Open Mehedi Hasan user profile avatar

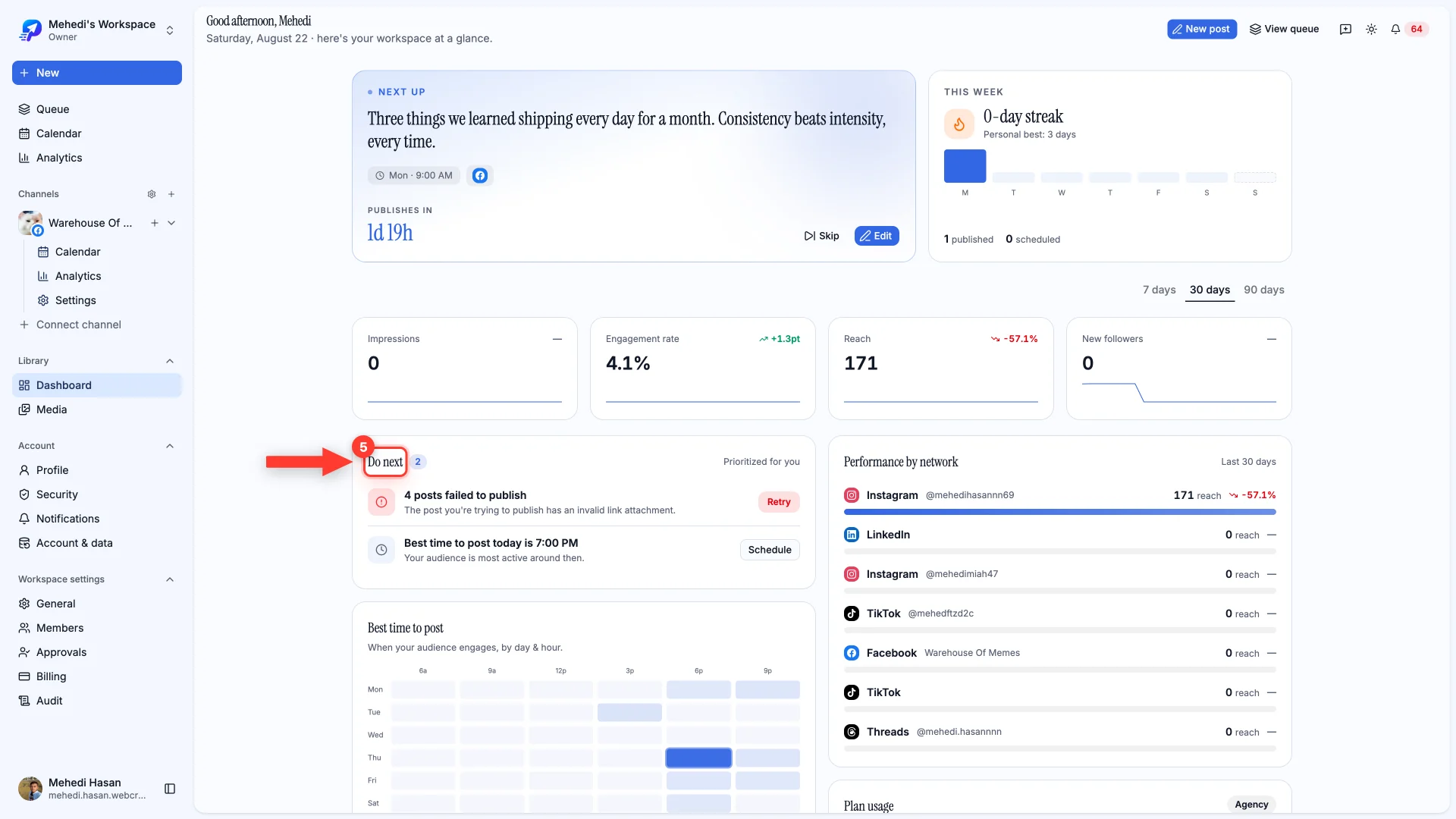click(x=30, y=789)
